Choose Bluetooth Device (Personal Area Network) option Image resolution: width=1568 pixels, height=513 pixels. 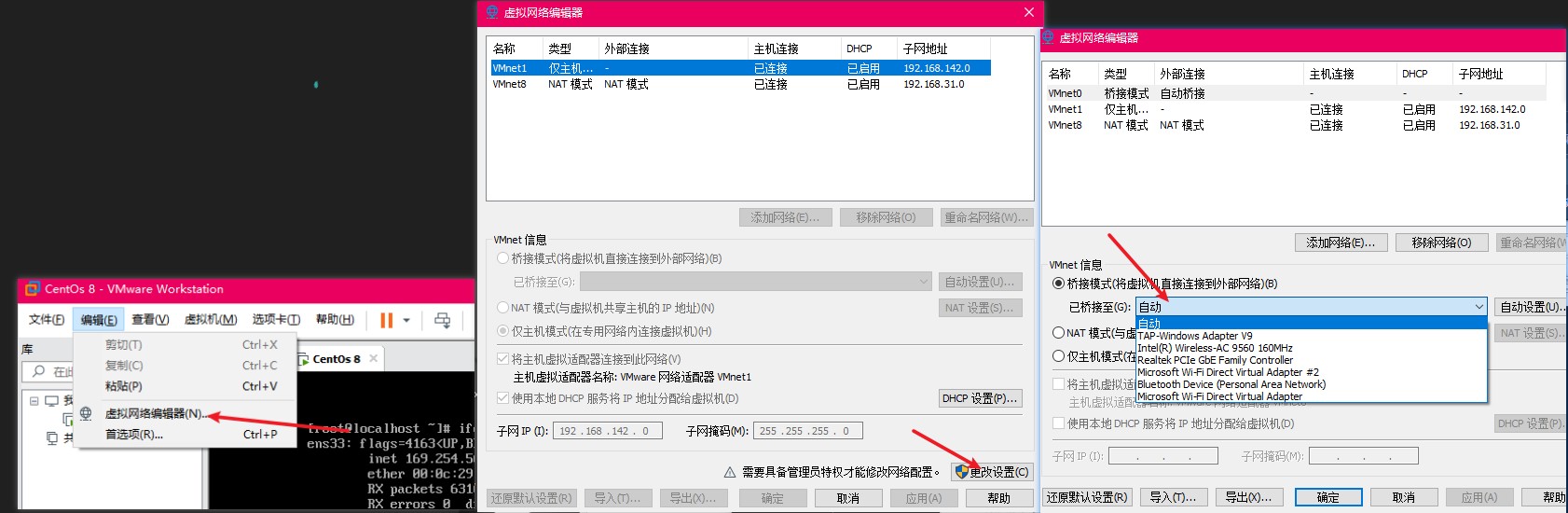coord(1311,384)
